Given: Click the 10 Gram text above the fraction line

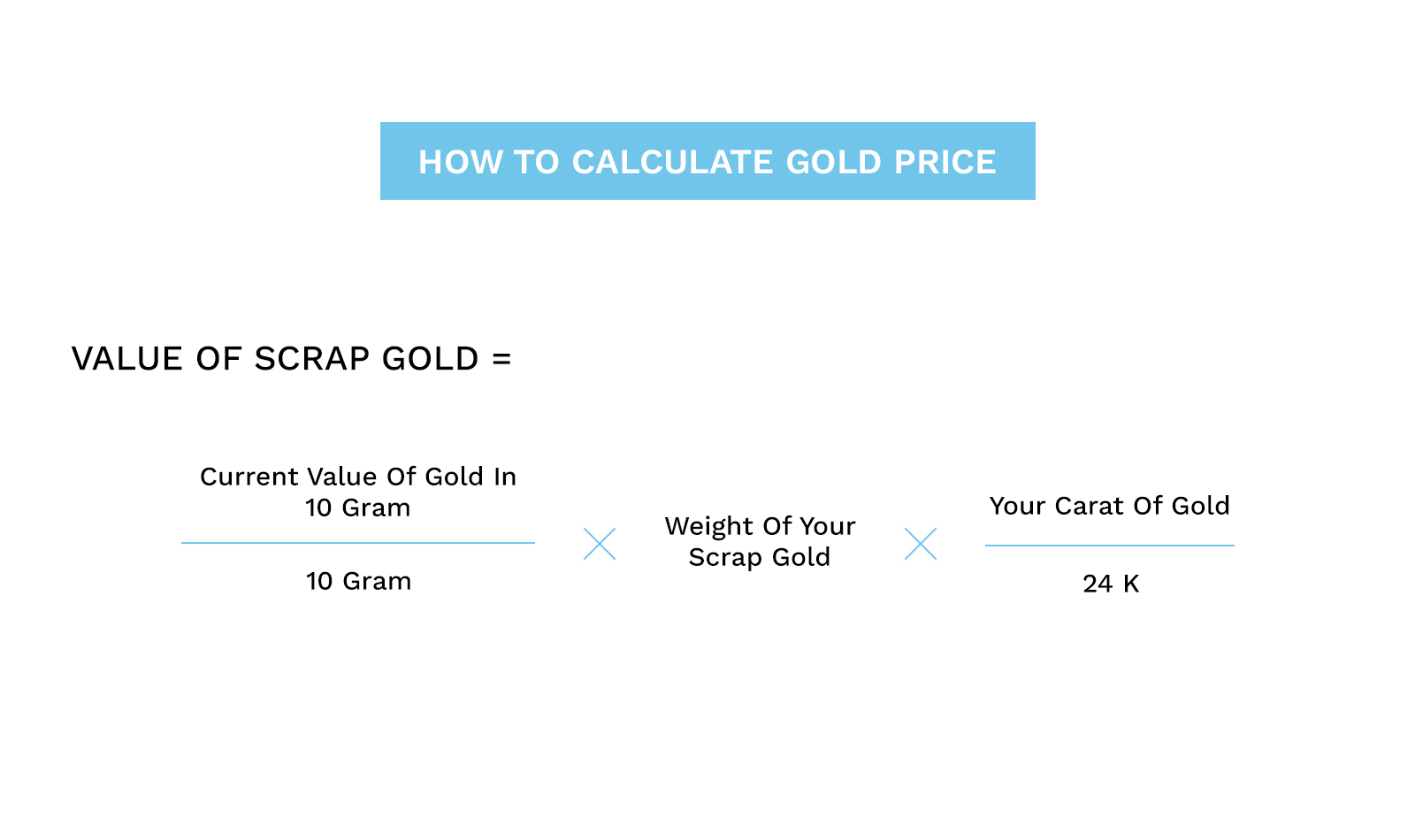Looking at the screenshot, I should (x=358, y=508).
